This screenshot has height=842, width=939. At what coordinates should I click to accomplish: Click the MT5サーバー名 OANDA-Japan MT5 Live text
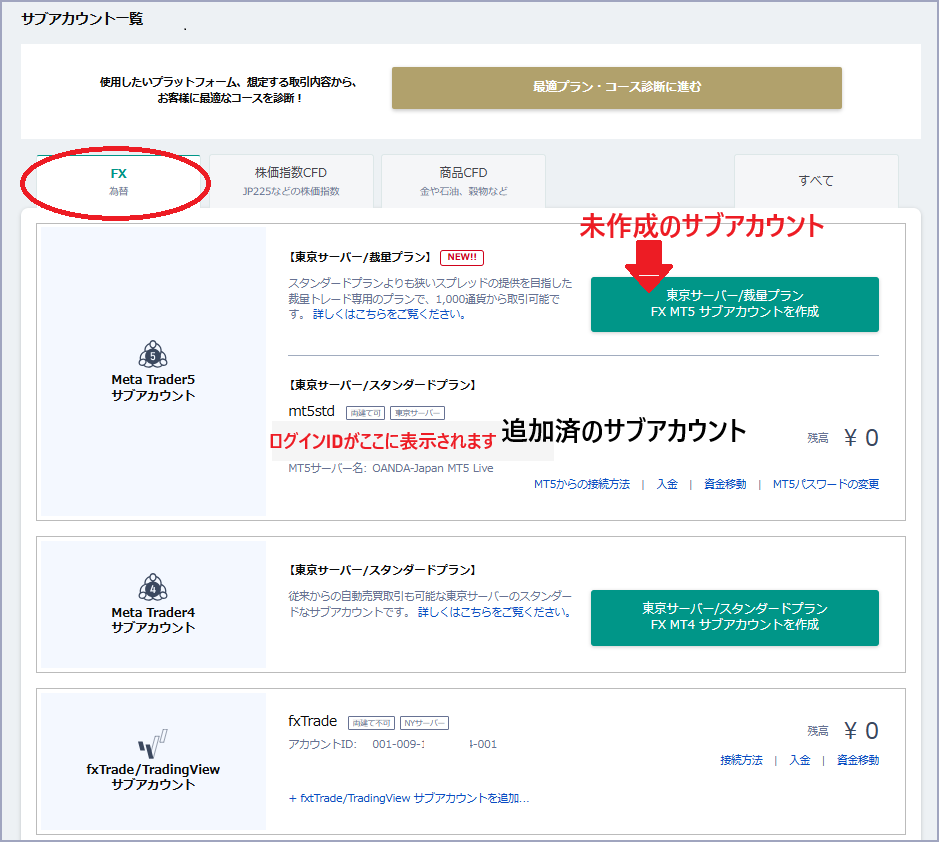(x=391, y=468)
